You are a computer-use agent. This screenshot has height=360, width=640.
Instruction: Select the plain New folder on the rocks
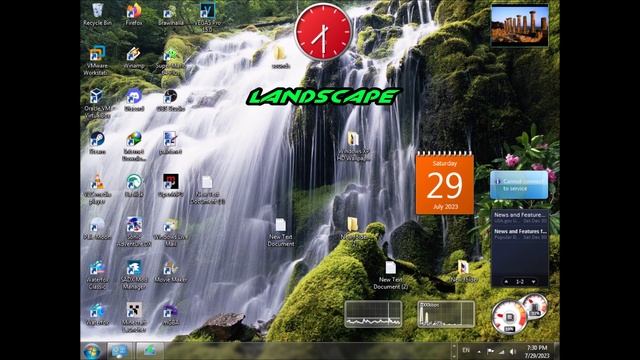click(x=353, y=229)
